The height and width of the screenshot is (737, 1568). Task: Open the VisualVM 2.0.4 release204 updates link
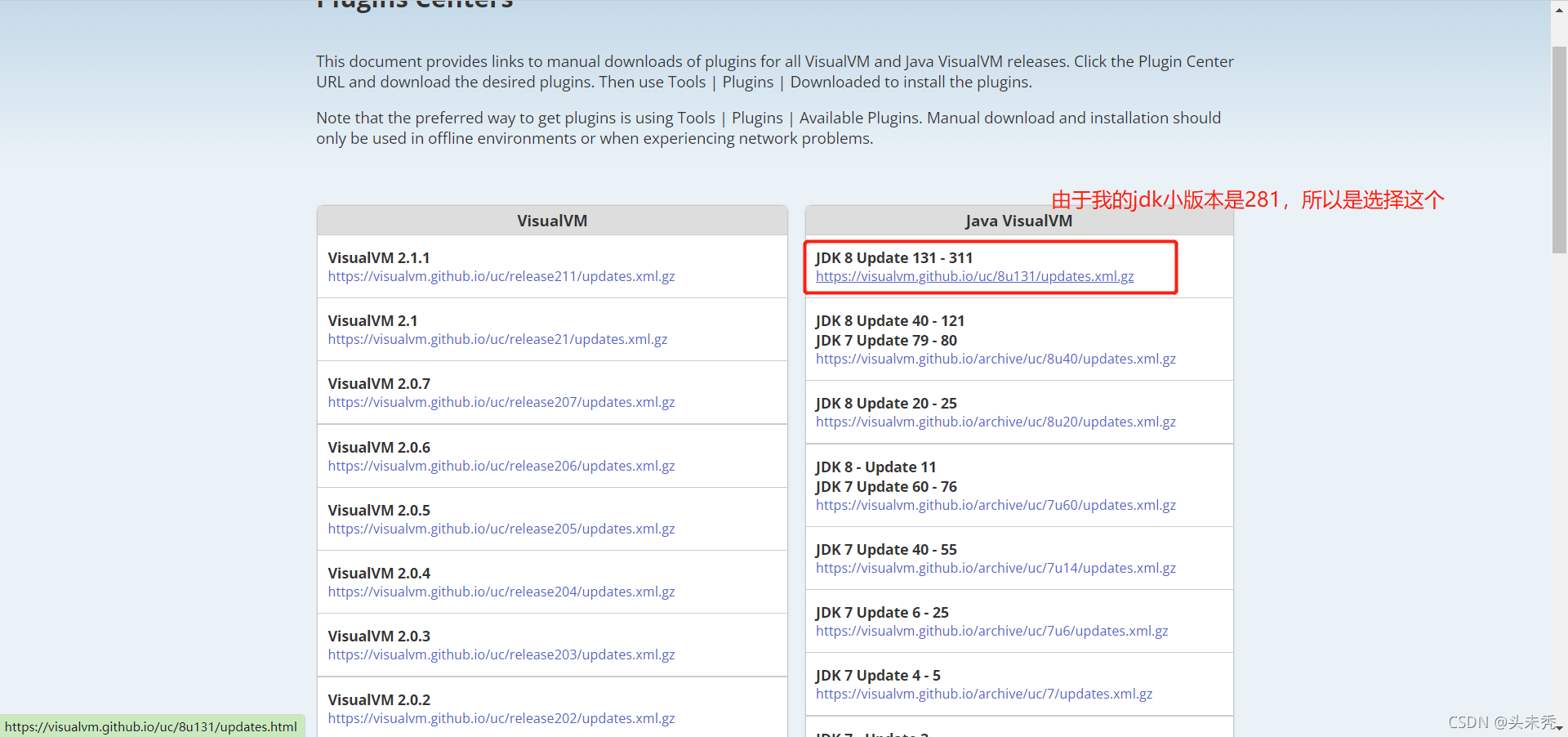(501, 592)
